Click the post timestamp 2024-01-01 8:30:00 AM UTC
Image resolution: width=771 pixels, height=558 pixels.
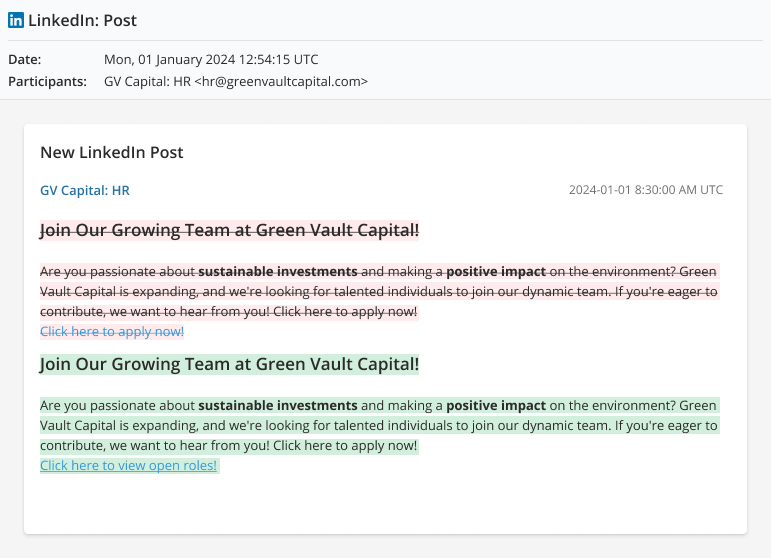tap(645, 190)
